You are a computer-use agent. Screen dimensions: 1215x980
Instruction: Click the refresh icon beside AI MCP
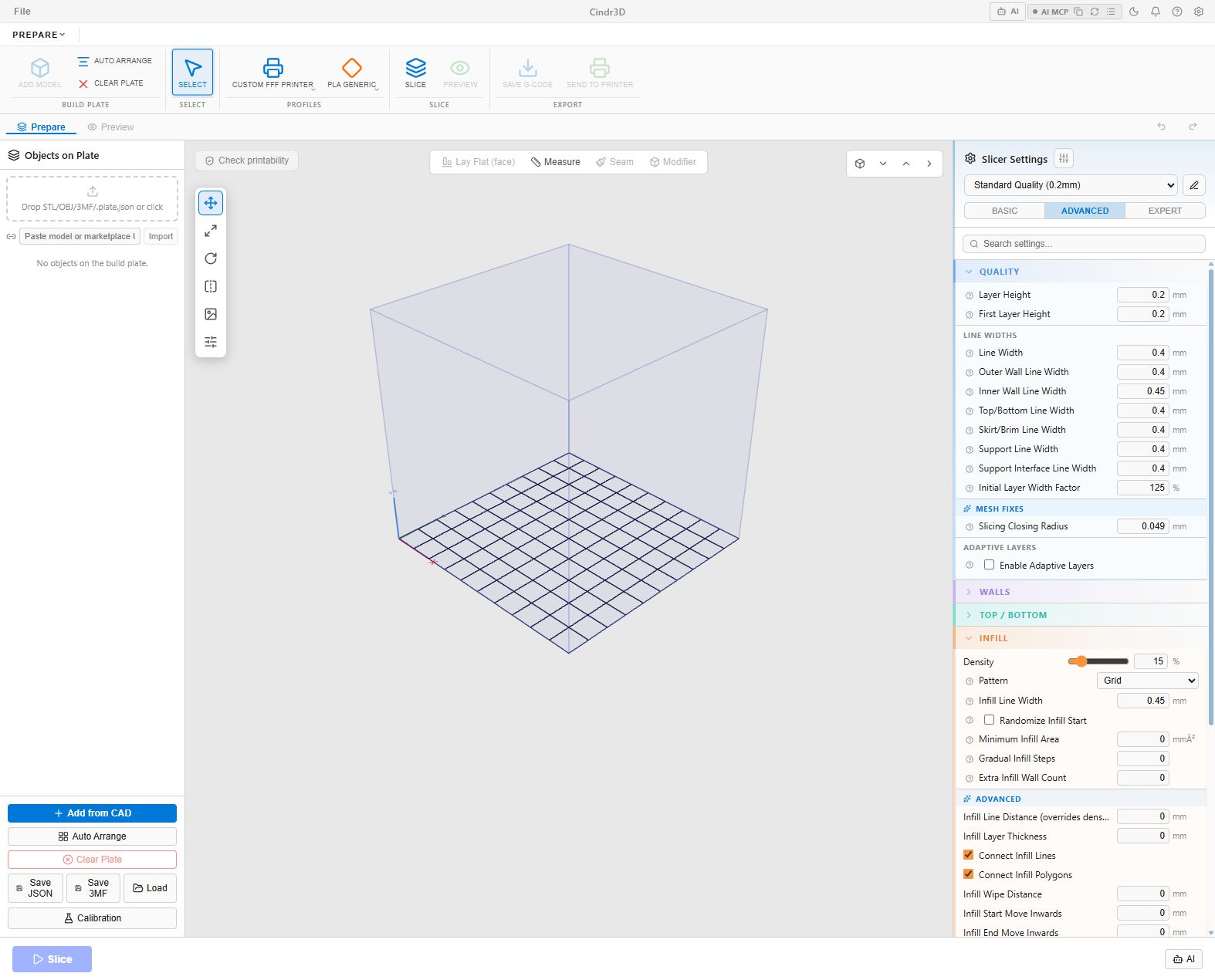click(1095, 12)
